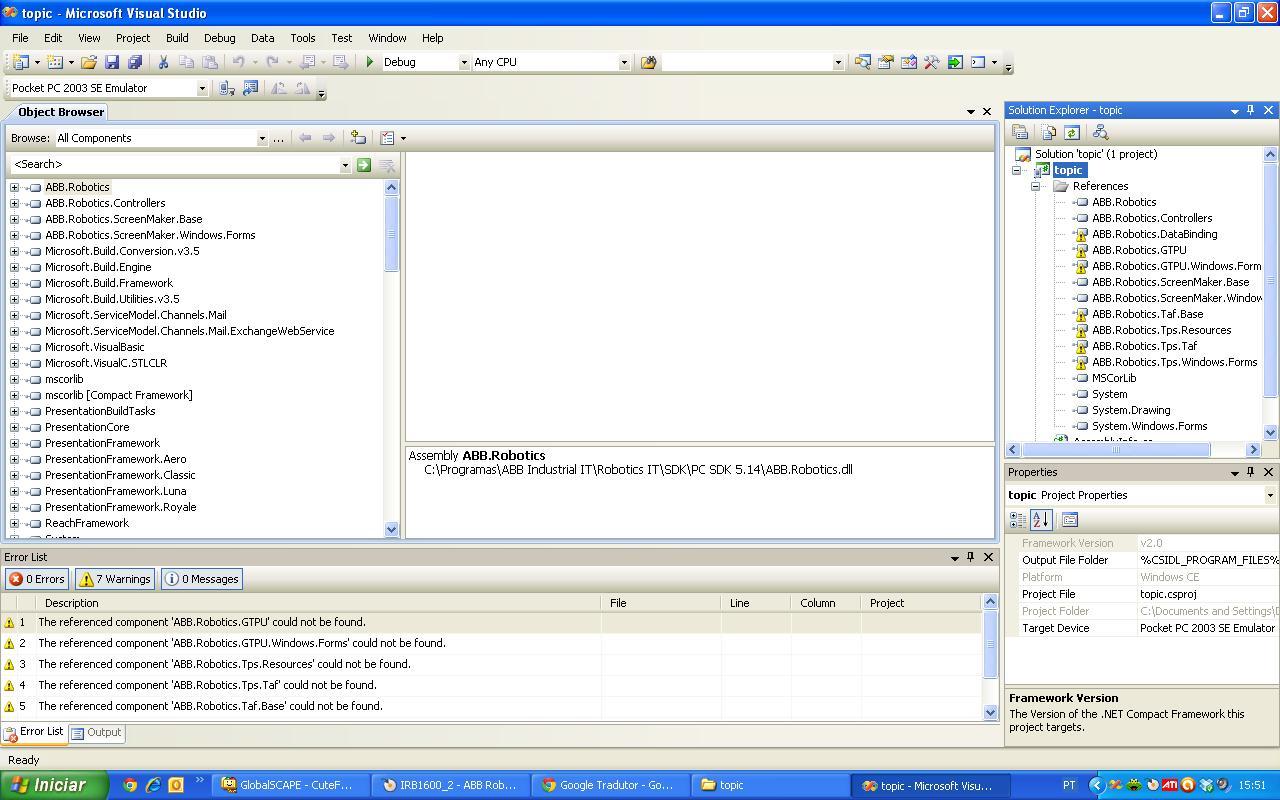Click Show All Files in Solution Explorer

point(1048,132)
